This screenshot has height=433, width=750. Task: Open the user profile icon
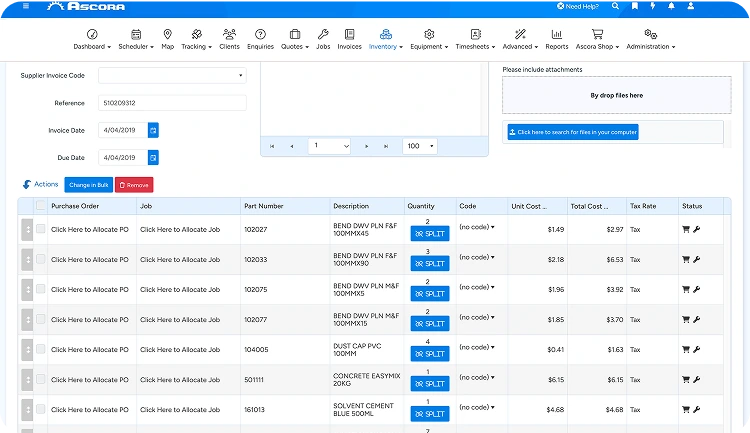click(x=691, y=6)
